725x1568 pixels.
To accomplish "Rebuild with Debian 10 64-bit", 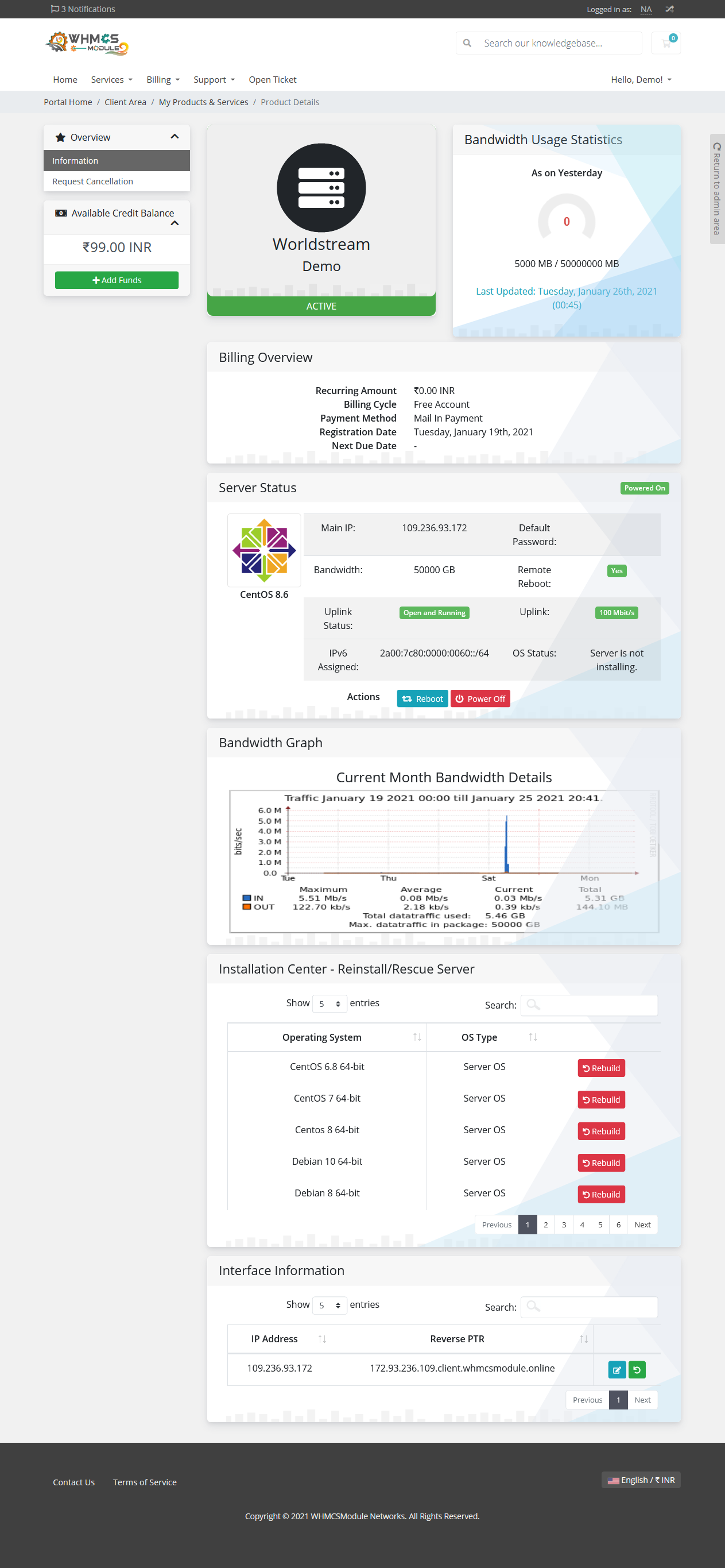I will [x=602, y=1163].
